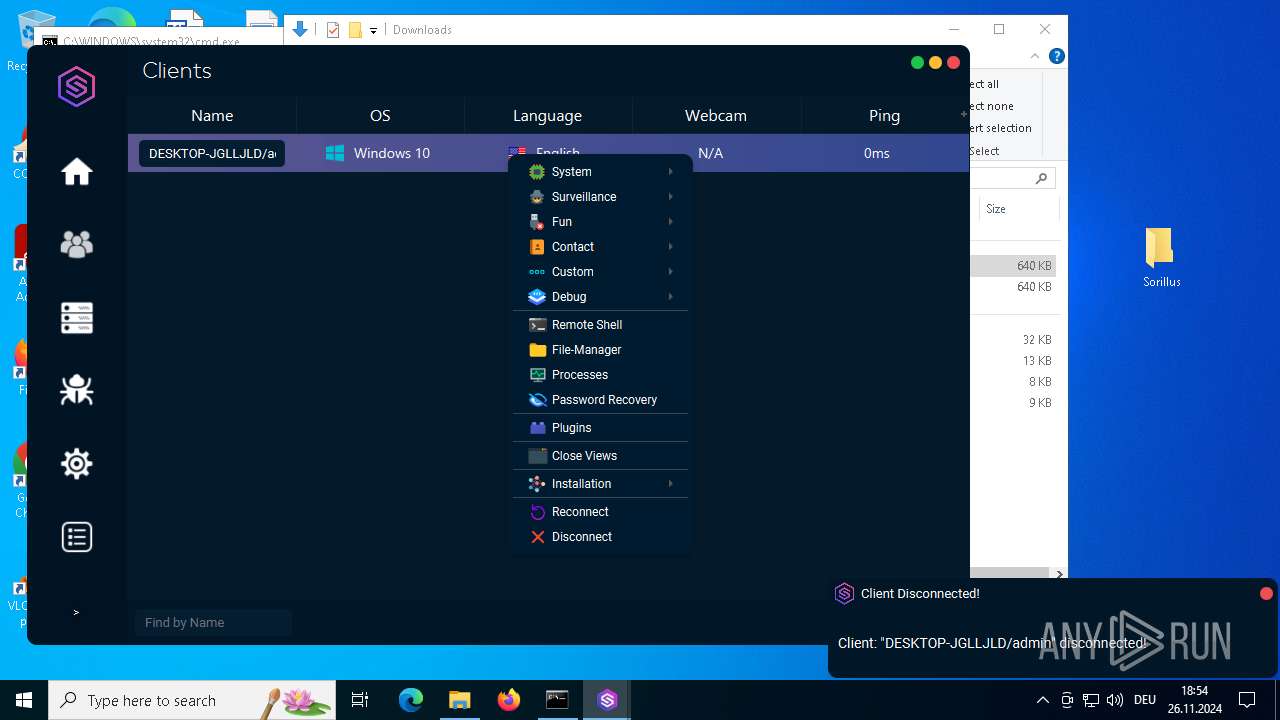Click Disconnect in the context menu
This screenshot has height=720, width=1280.
click(601, 537)
